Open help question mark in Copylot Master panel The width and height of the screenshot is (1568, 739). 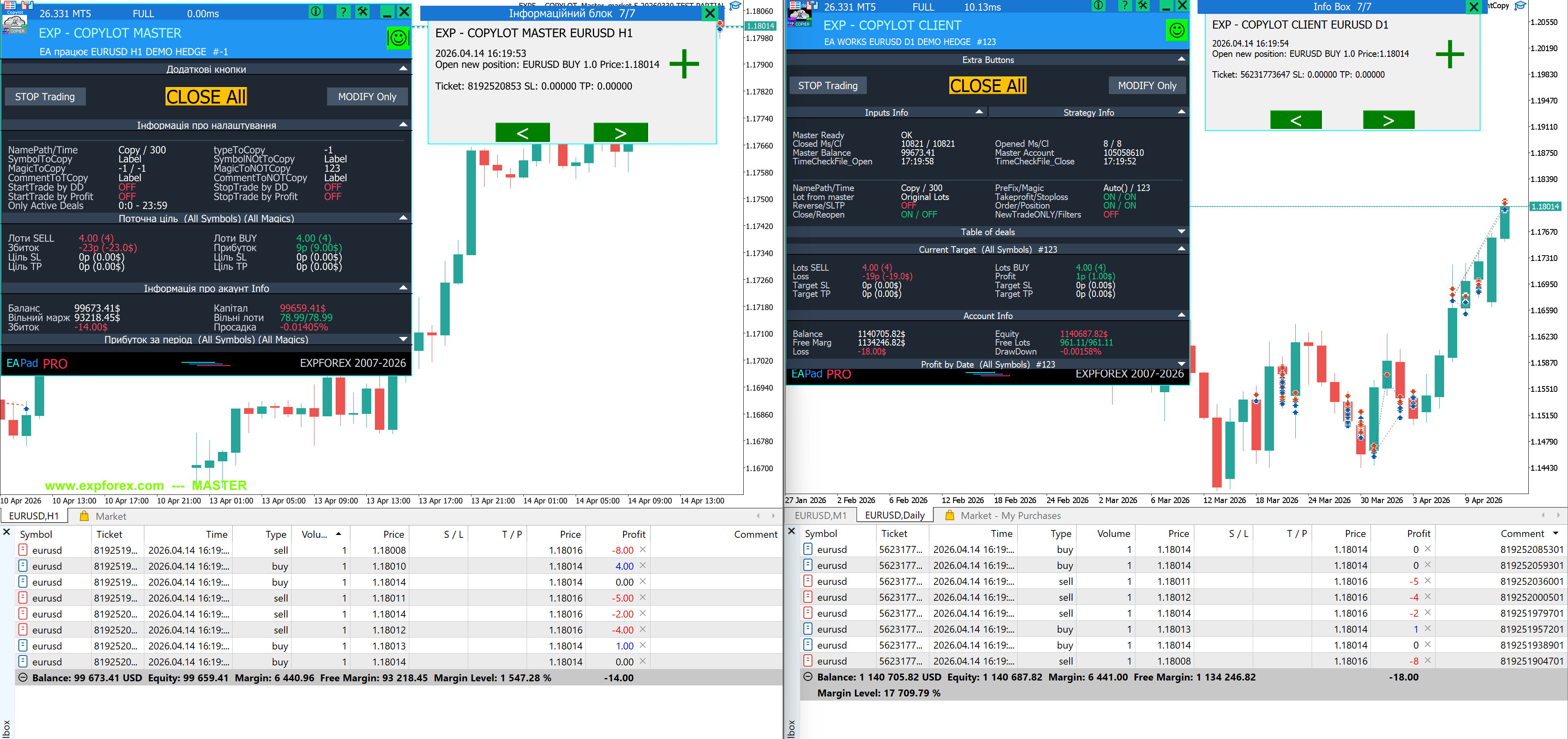(343, 11)
